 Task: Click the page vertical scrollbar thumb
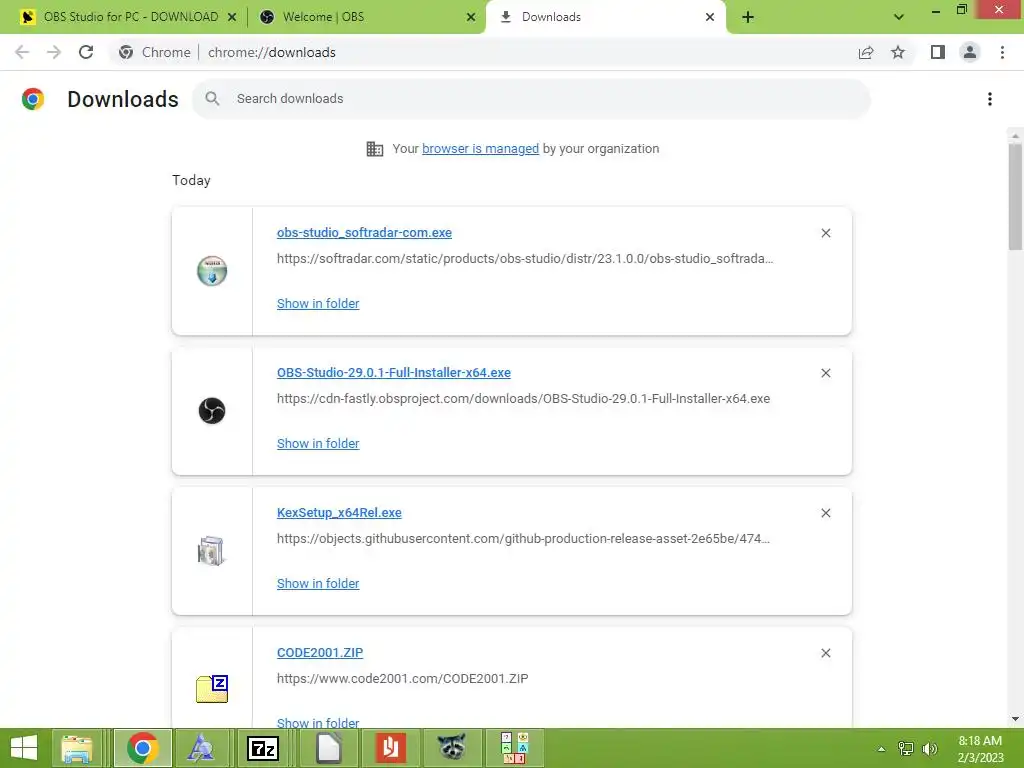click(x=1015, y=196)
